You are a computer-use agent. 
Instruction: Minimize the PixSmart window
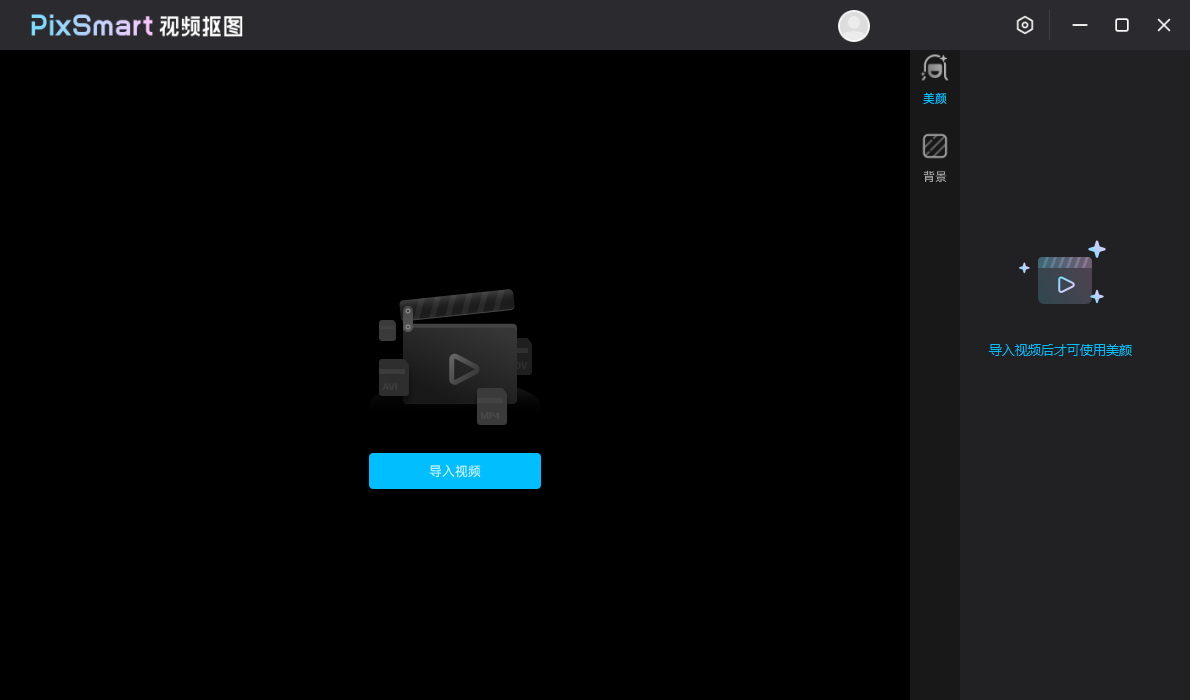click(x=1079, y=24)
